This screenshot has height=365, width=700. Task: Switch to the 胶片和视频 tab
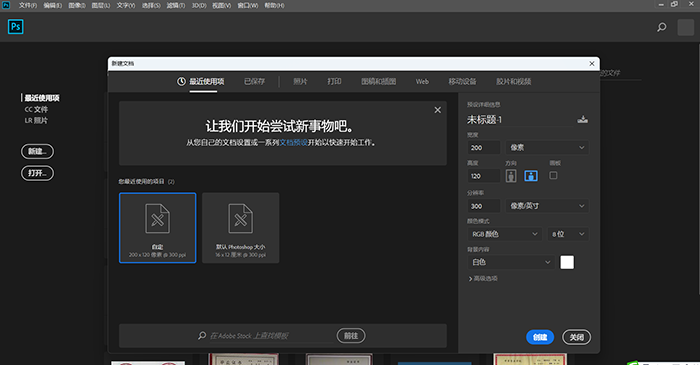click(x=514, y=81)
